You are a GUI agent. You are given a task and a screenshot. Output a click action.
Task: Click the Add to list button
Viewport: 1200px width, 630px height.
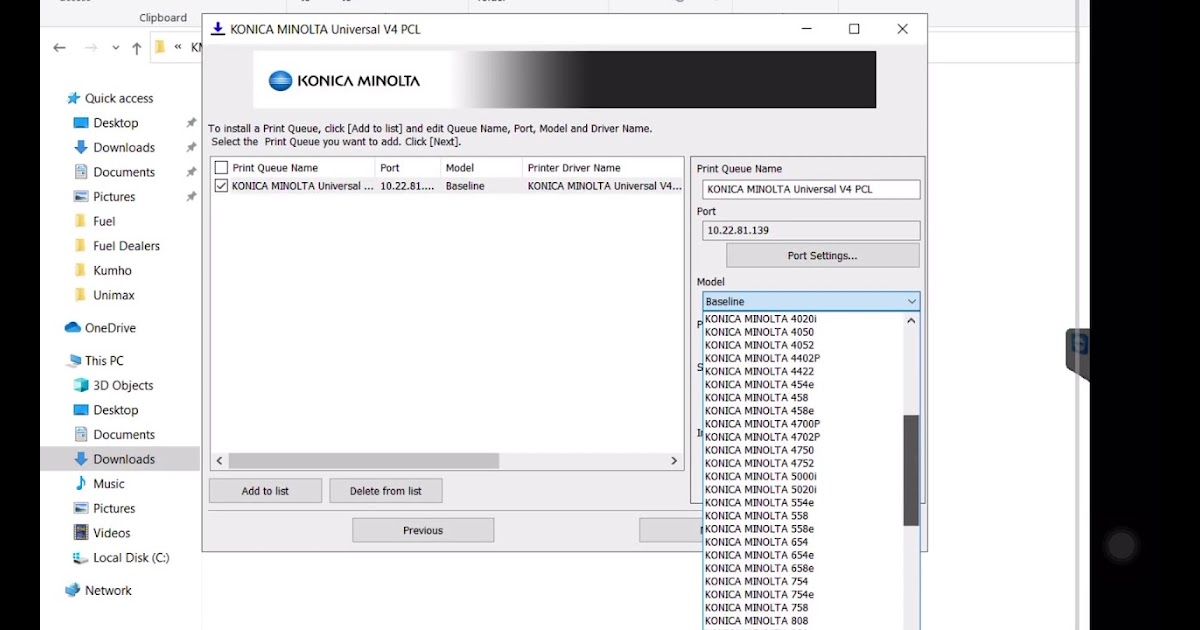point(265,491)
